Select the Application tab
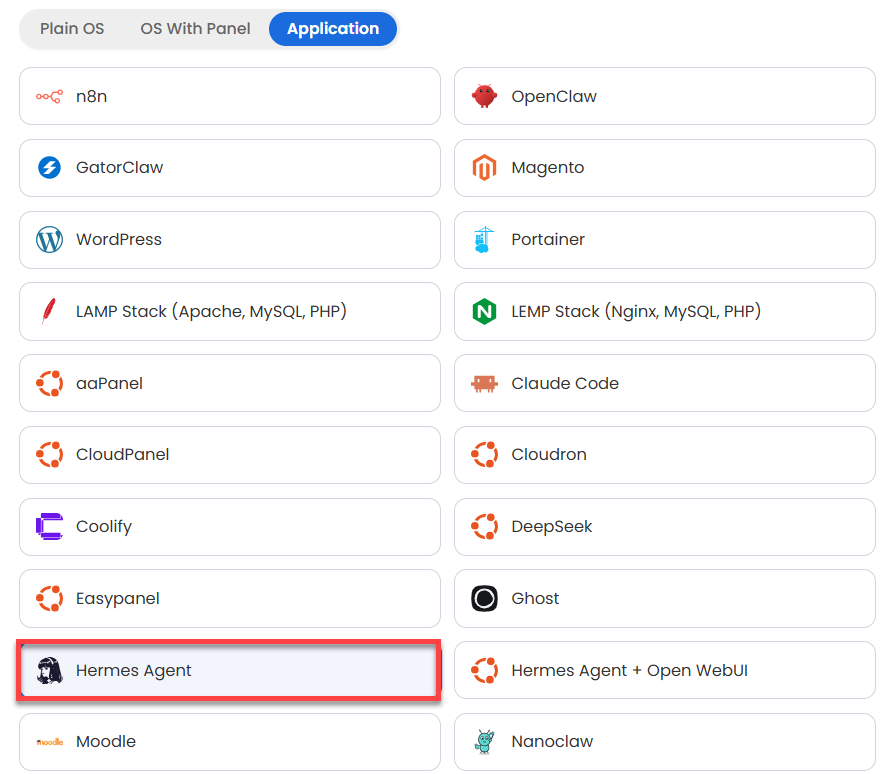 (333, 29)
